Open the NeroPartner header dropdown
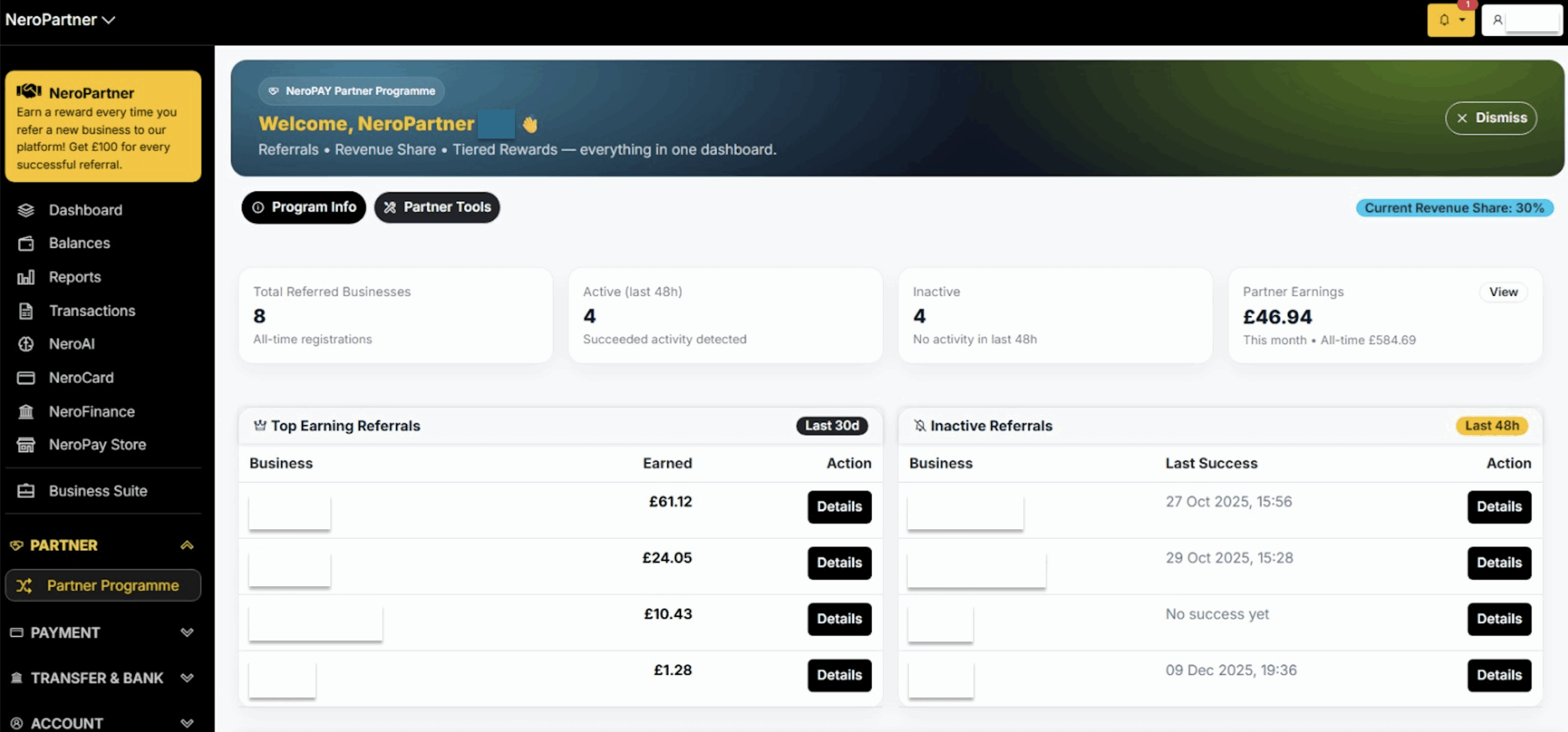The image size is (1568, 732). (x=60, y=20)
